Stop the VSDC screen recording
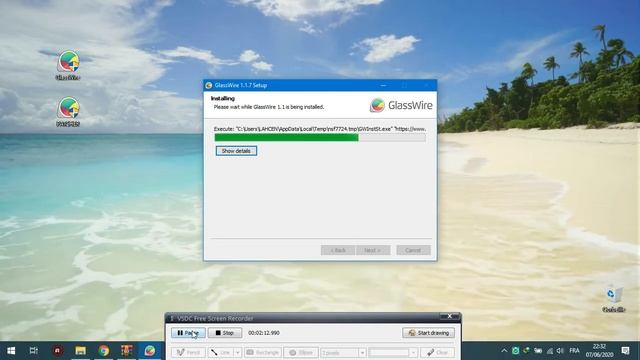 pos(225,333)
